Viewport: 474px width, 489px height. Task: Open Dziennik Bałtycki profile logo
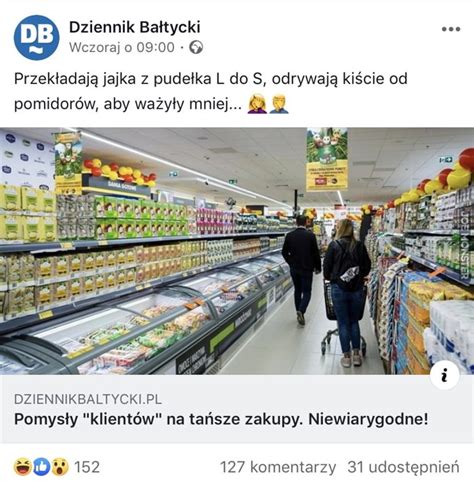coord(36,37)
